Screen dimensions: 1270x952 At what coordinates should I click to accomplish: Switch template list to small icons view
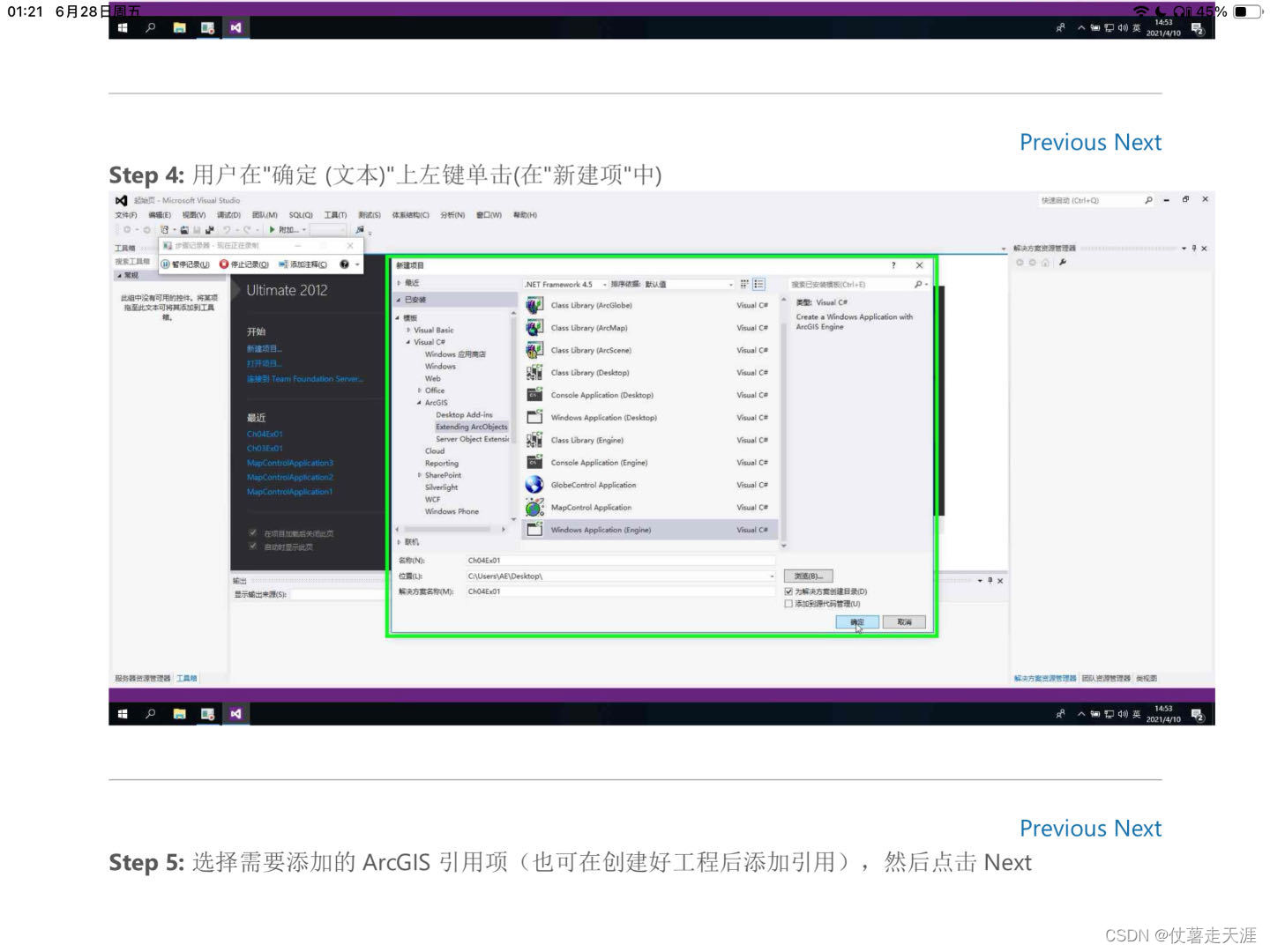(x=744, y=284)
